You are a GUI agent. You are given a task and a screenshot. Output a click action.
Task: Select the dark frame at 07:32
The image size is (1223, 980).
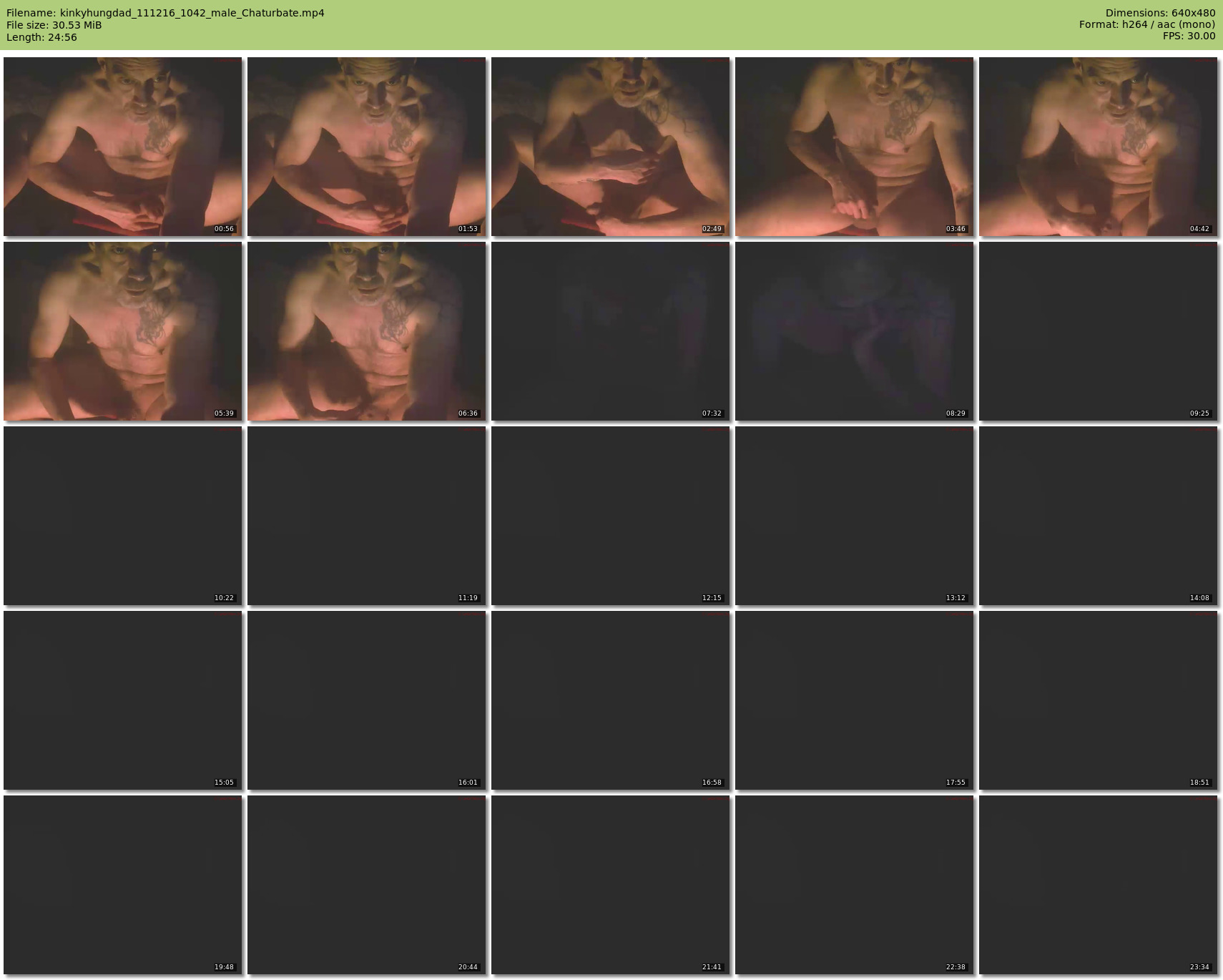[610, 331]
